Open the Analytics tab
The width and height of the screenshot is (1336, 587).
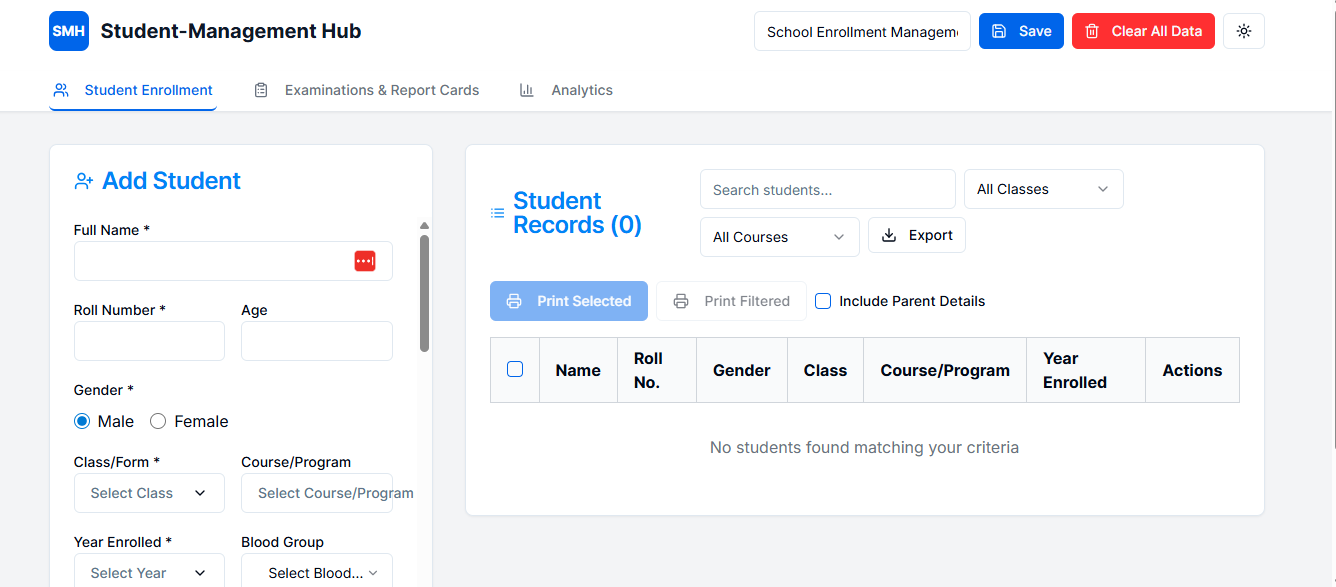(581, 90)
